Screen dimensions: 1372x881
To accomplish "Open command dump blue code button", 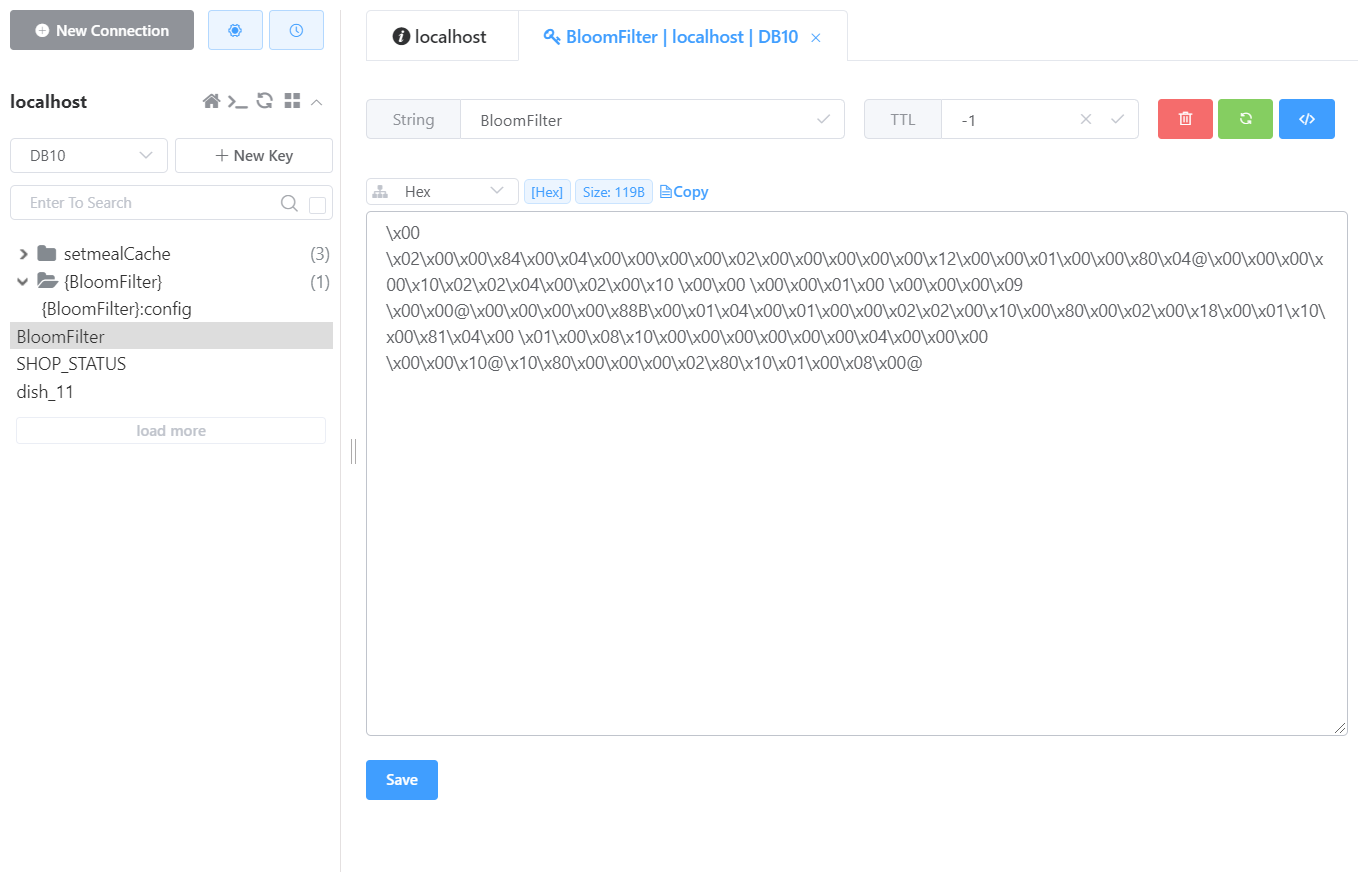I will pyautogui.click(x=1307, y=119).
